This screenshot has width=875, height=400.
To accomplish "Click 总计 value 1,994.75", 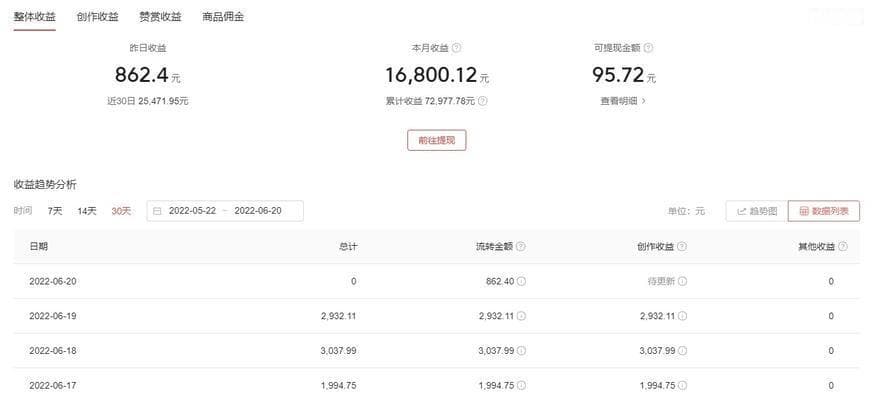I will pos(339,385).
